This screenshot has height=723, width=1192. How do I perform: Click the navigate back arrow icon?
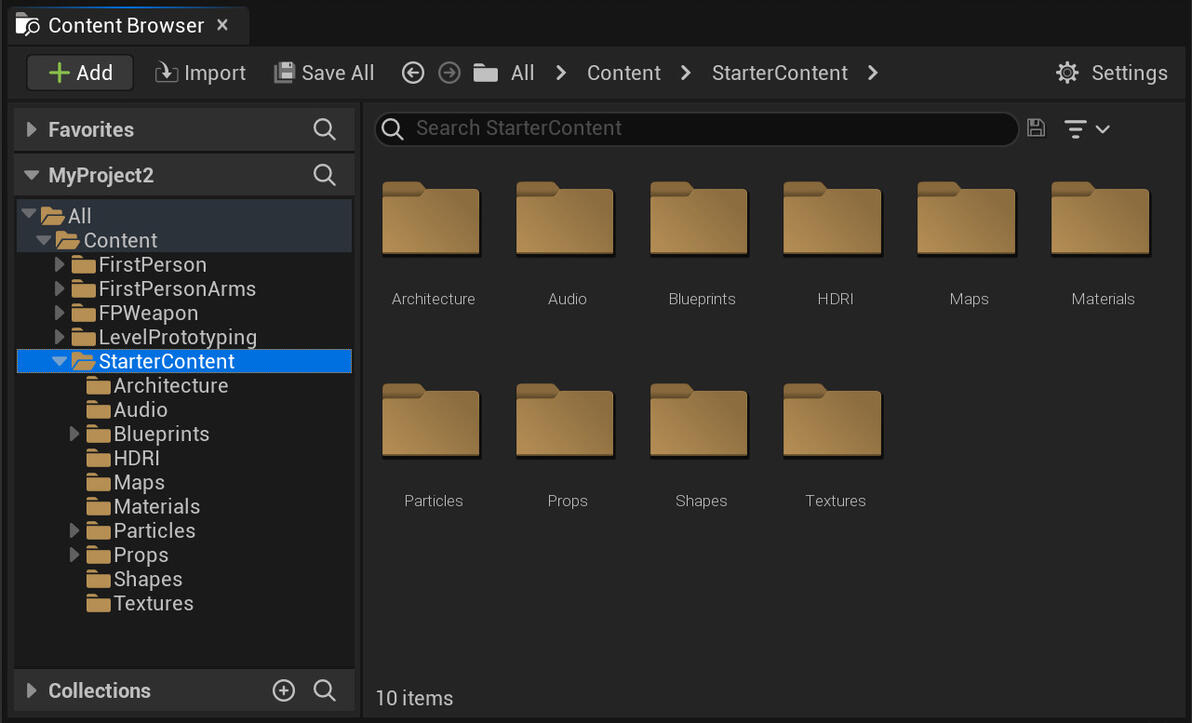coord(413,73)
